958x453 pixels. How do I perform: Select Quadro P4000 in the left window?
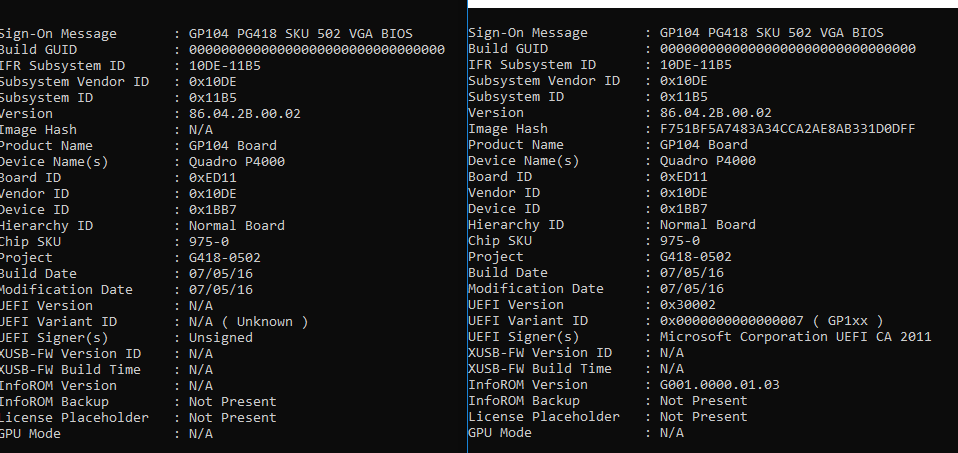236,162
